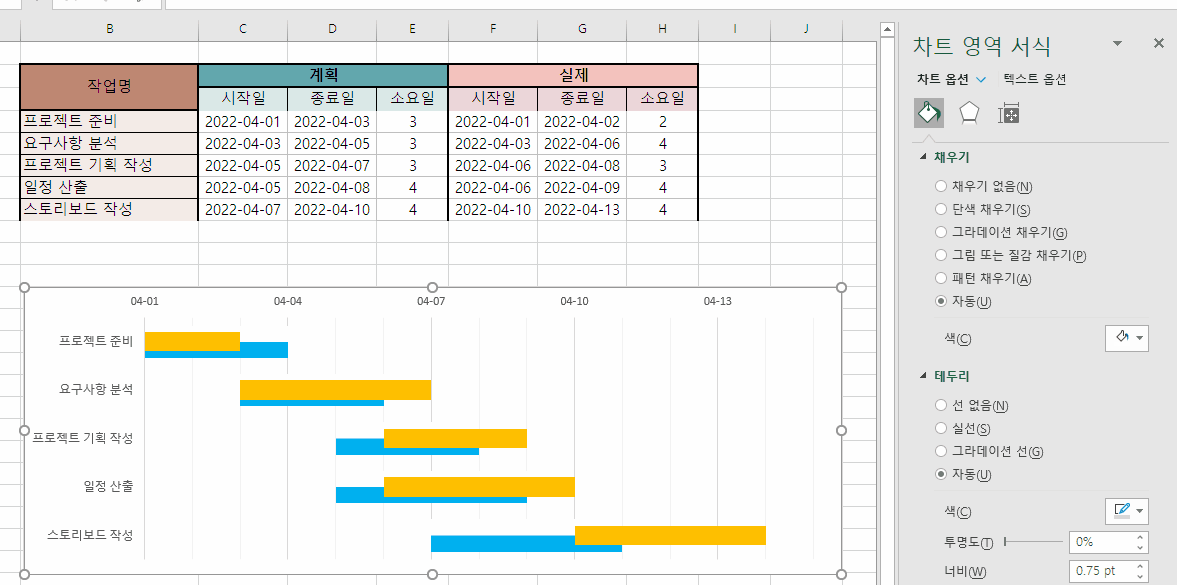The width and height of the screenshot is (1177, 585).
Task: Select the 일정 산출 table cell
Action: coord(110,187)
